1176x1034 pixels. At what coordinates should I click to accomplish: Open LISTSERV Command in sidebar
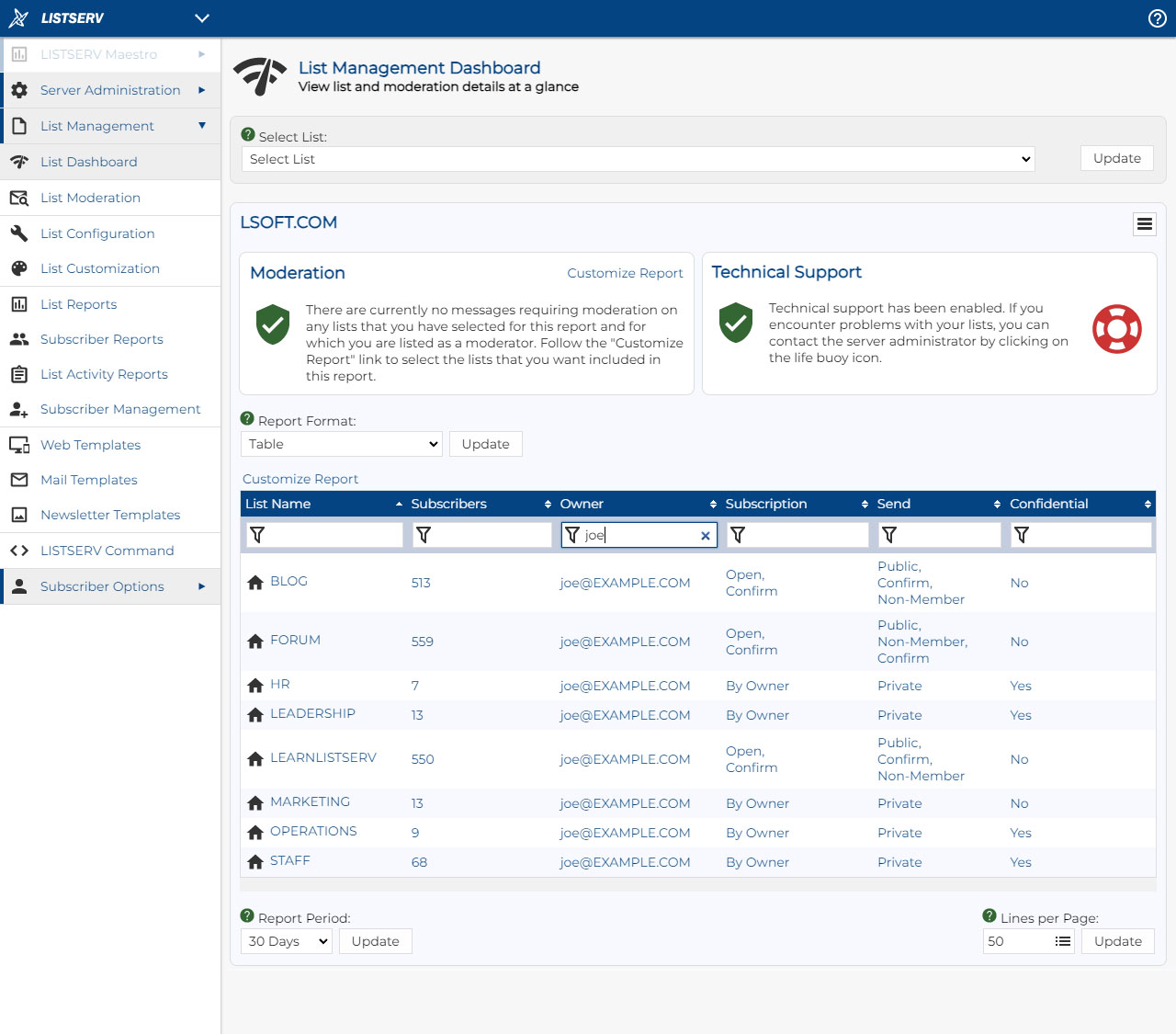pyautogui.click(x=110, y=551)
